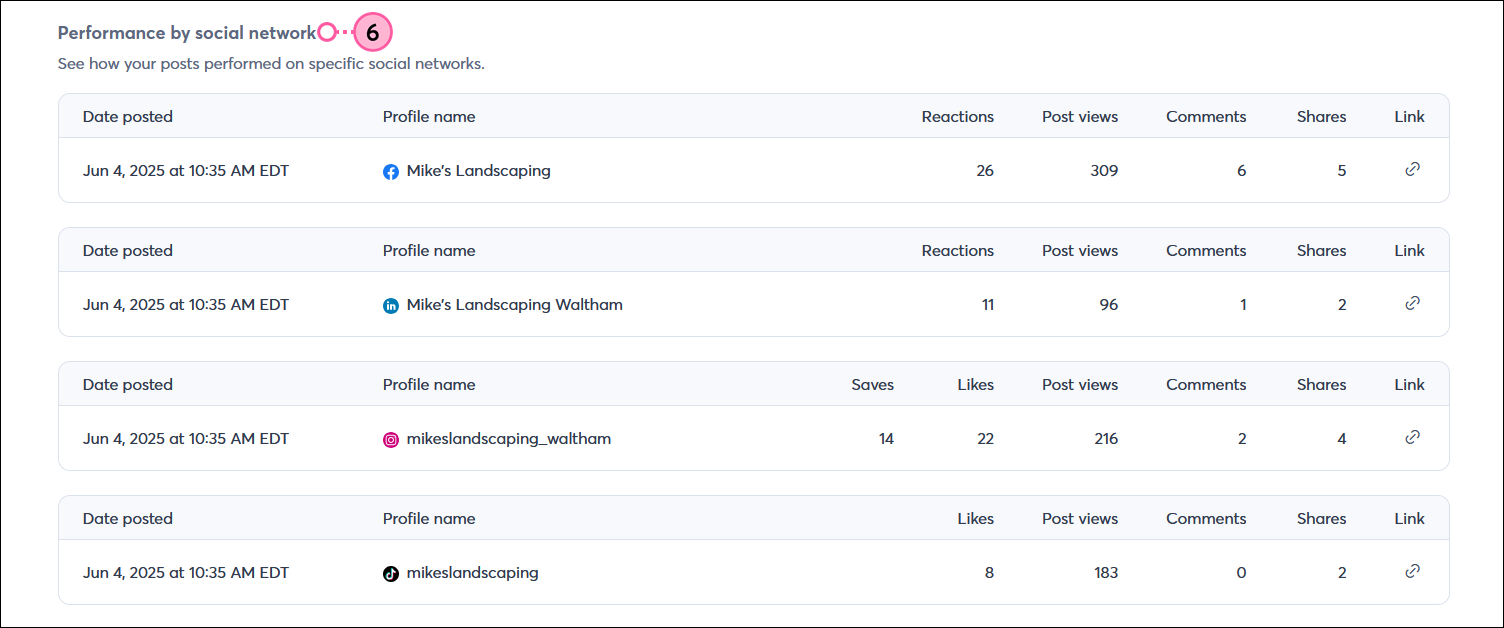Click the Reactions column header in the Facebook table

tap(957, 116)
